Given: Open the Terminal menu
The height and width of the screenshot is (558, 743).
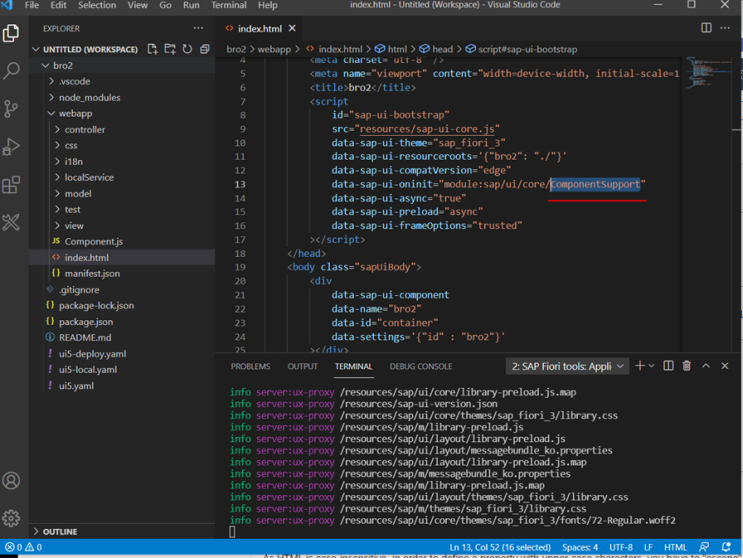Looking at the screenshot, I should 229,5.
